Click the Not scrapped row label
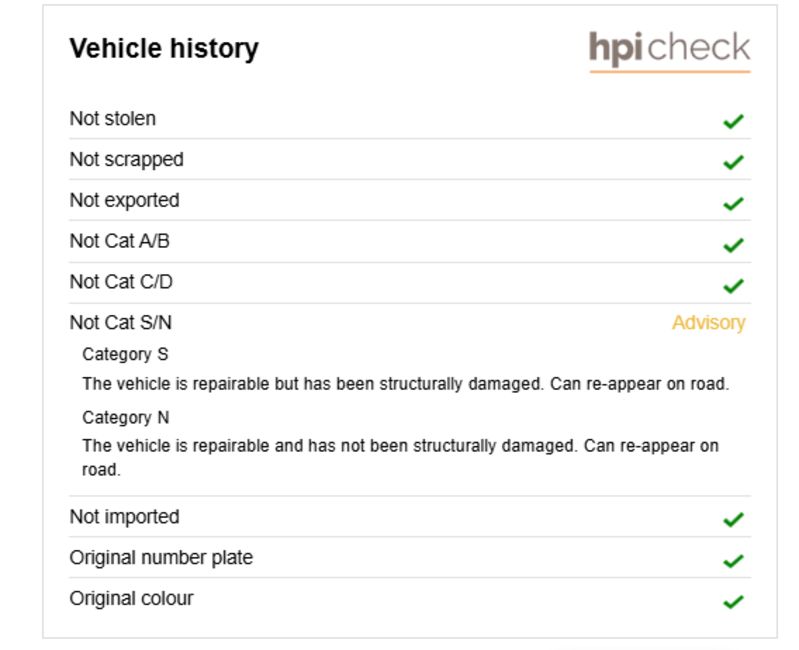This screenshot has width=799, height=650. click(x=126, y=159)
